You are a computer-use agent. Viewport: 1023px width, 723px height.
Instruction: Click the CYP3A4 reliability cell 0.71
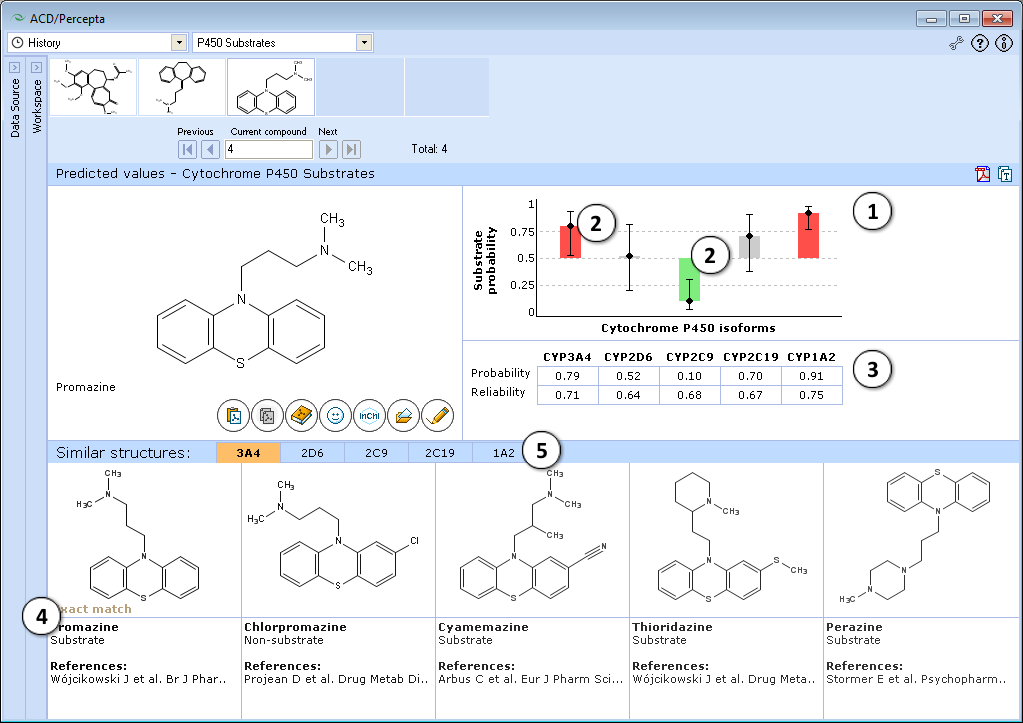[568, 395]
